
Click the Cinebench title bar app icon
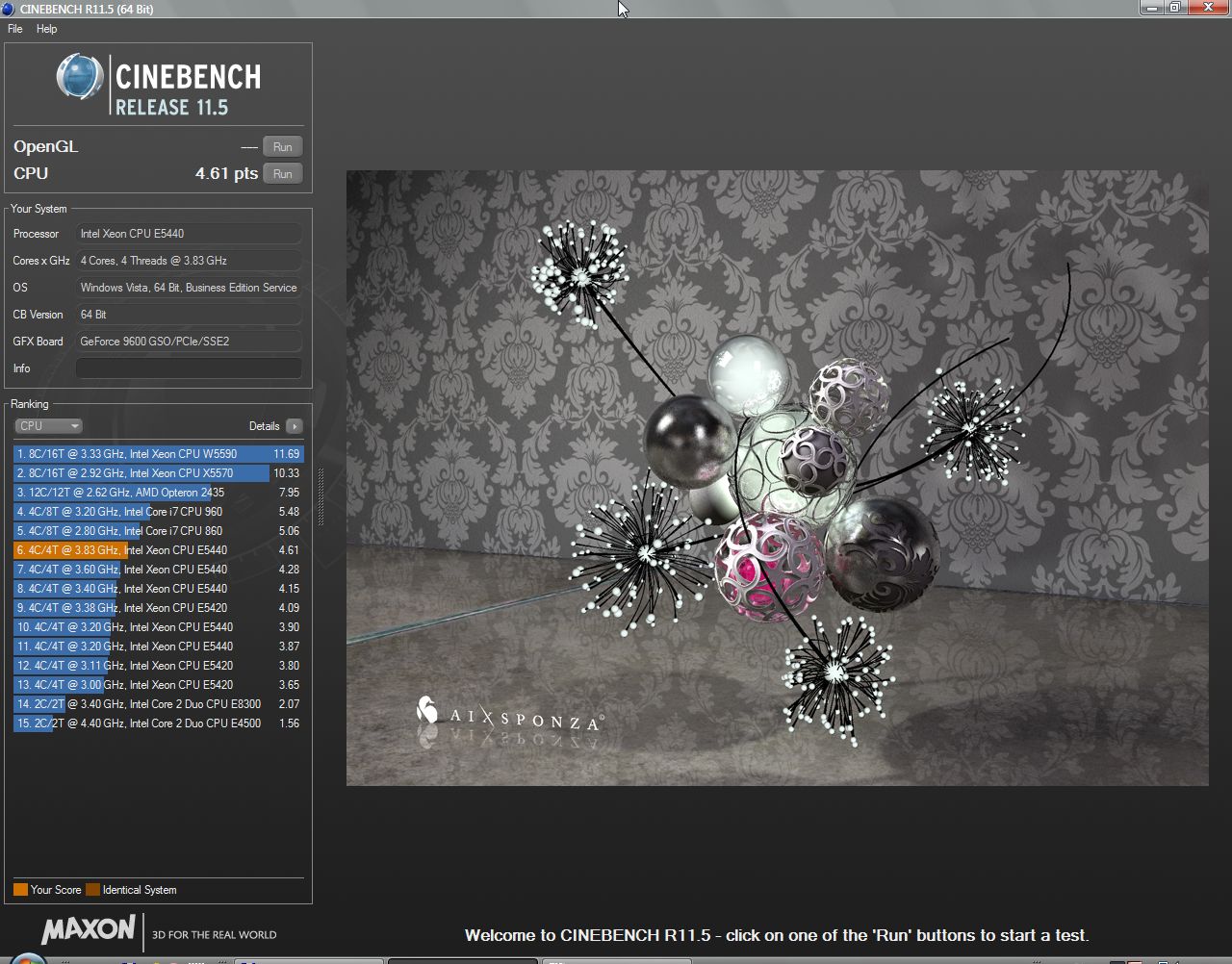pos(9,9)
